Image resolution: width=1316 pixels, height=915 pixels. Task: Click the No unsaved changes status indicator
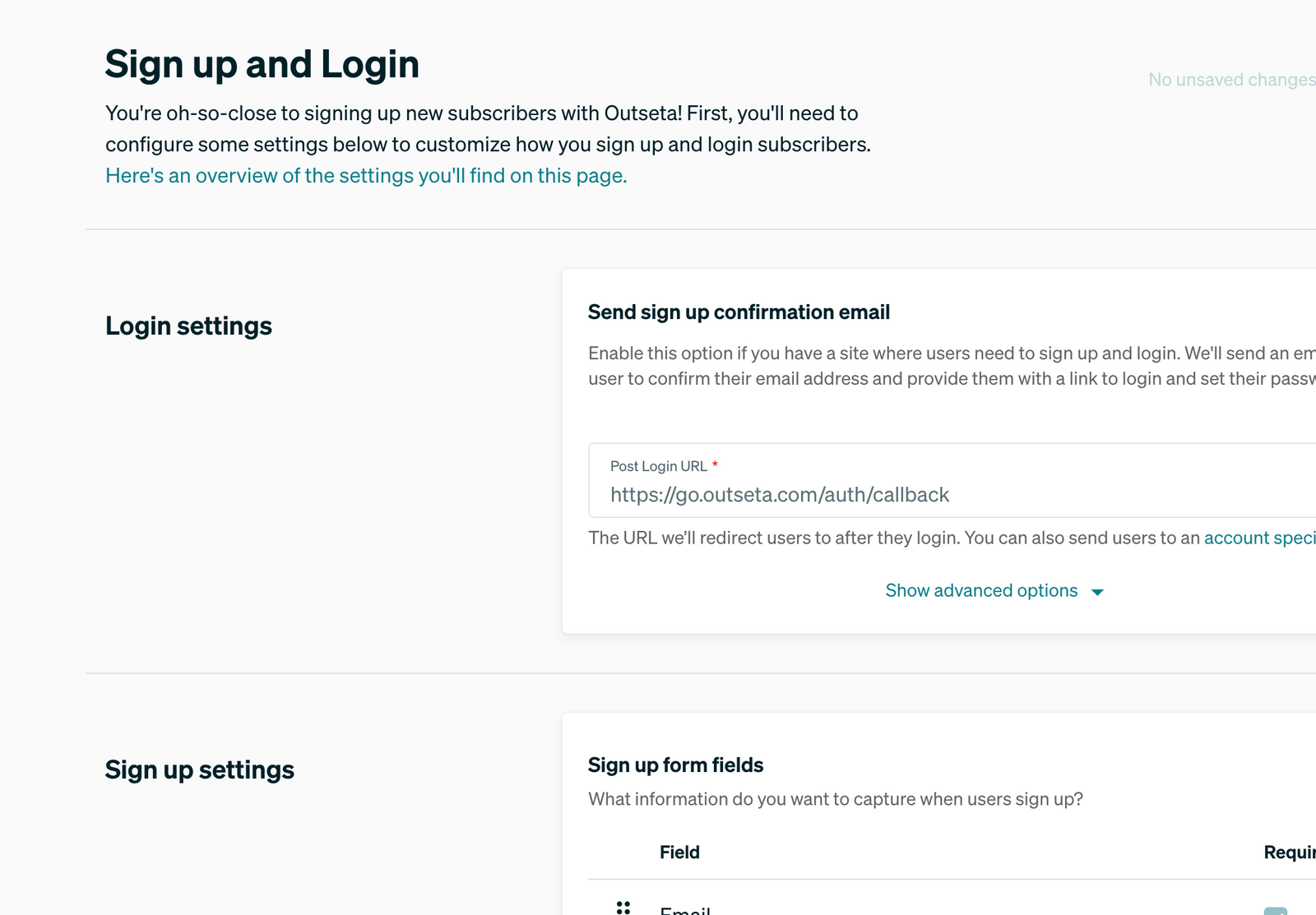click(1230, 80)
